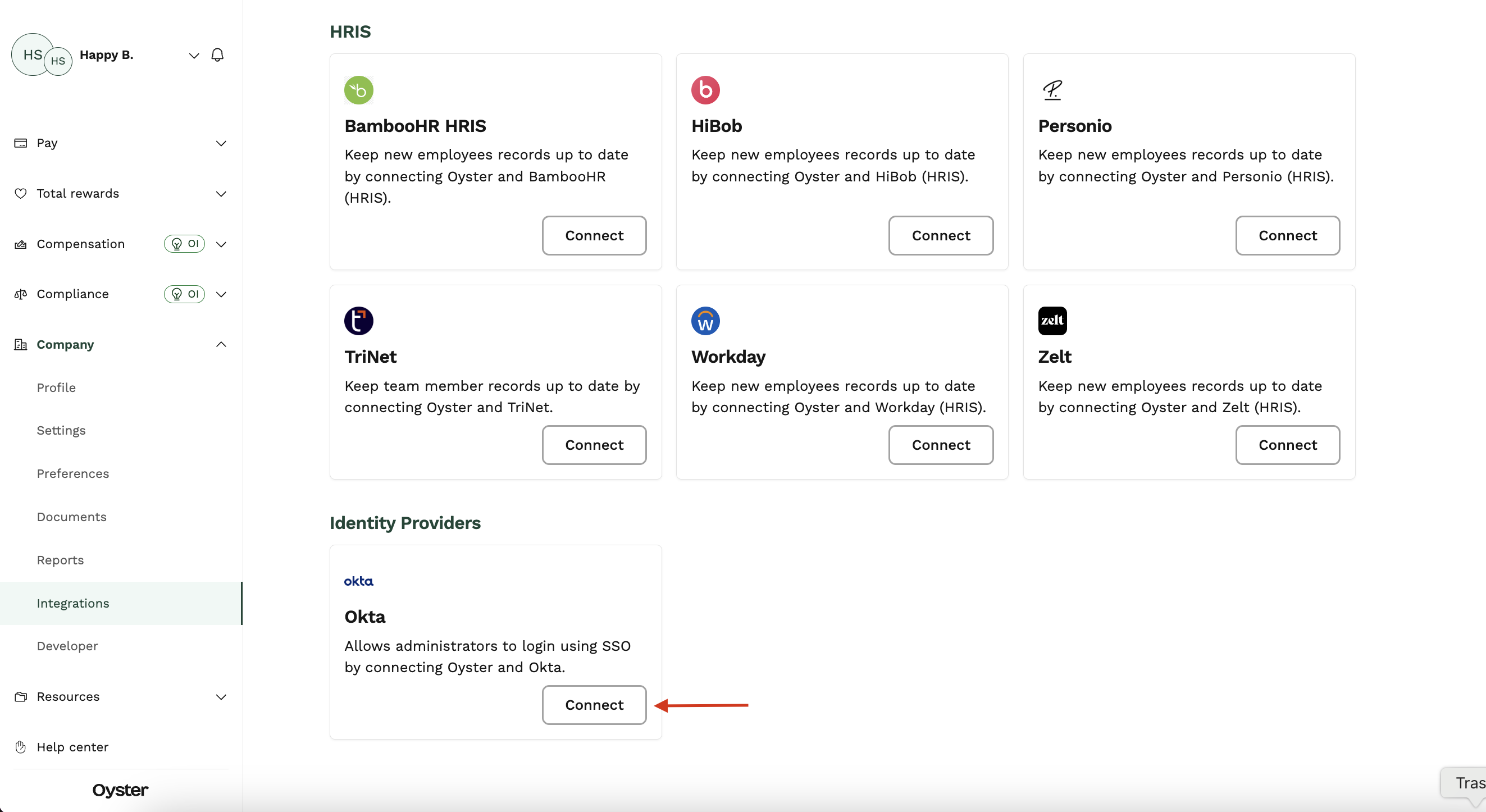Click the Compensation label

tap(81, 244)
